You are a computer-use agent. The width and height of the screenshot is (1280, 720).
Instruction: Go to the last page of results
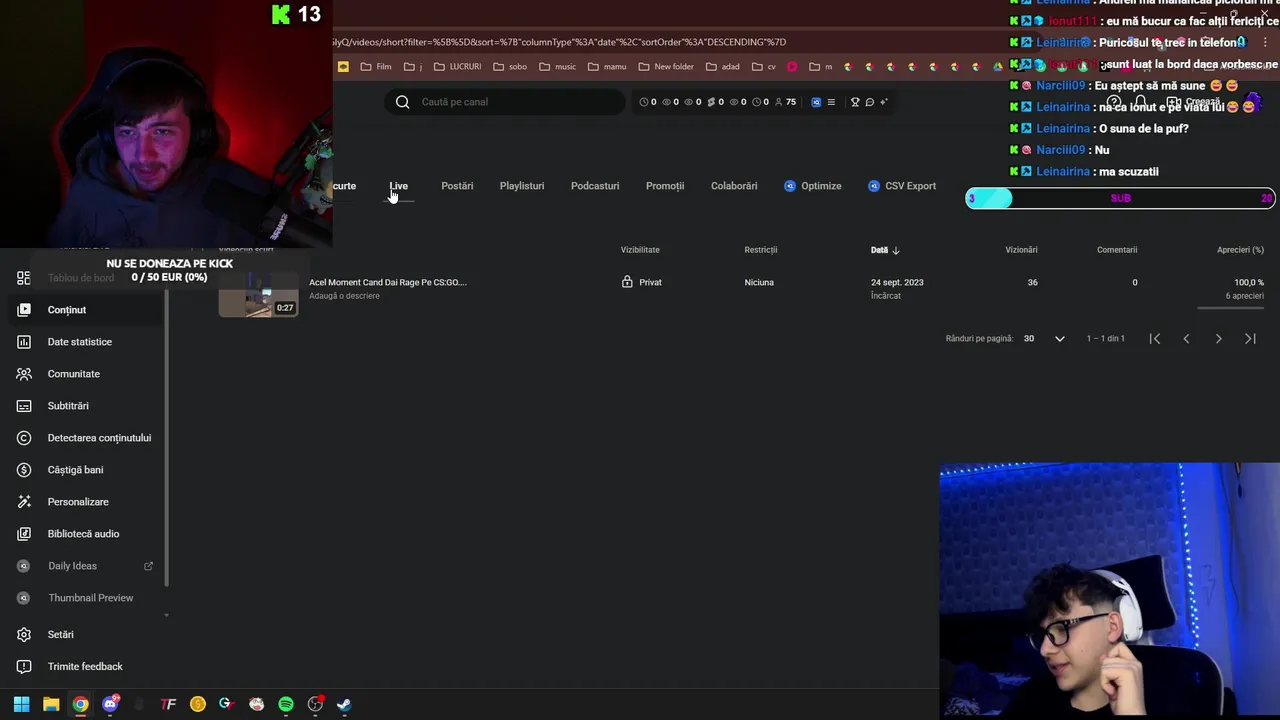coord(1250,339)
